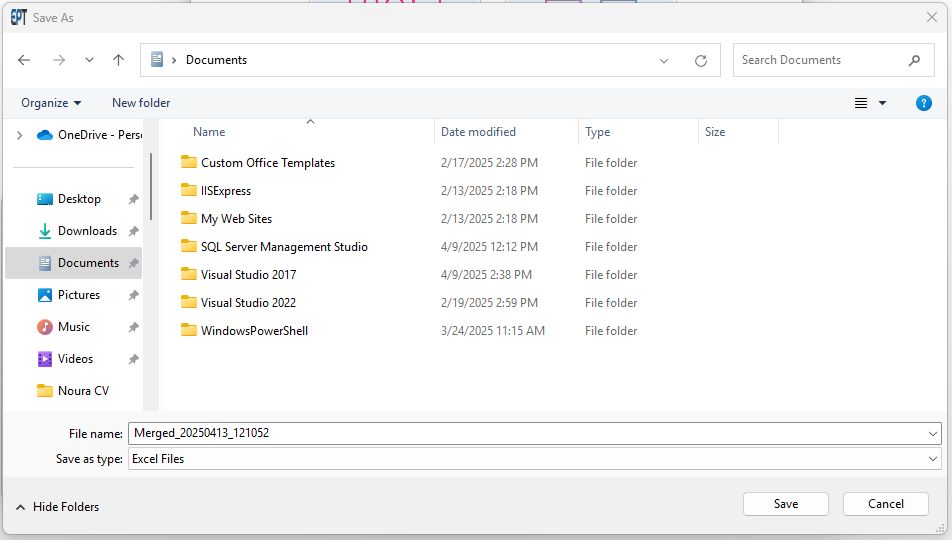
Task: Toggle the pin next to Pictures
Action: [134, 295]
